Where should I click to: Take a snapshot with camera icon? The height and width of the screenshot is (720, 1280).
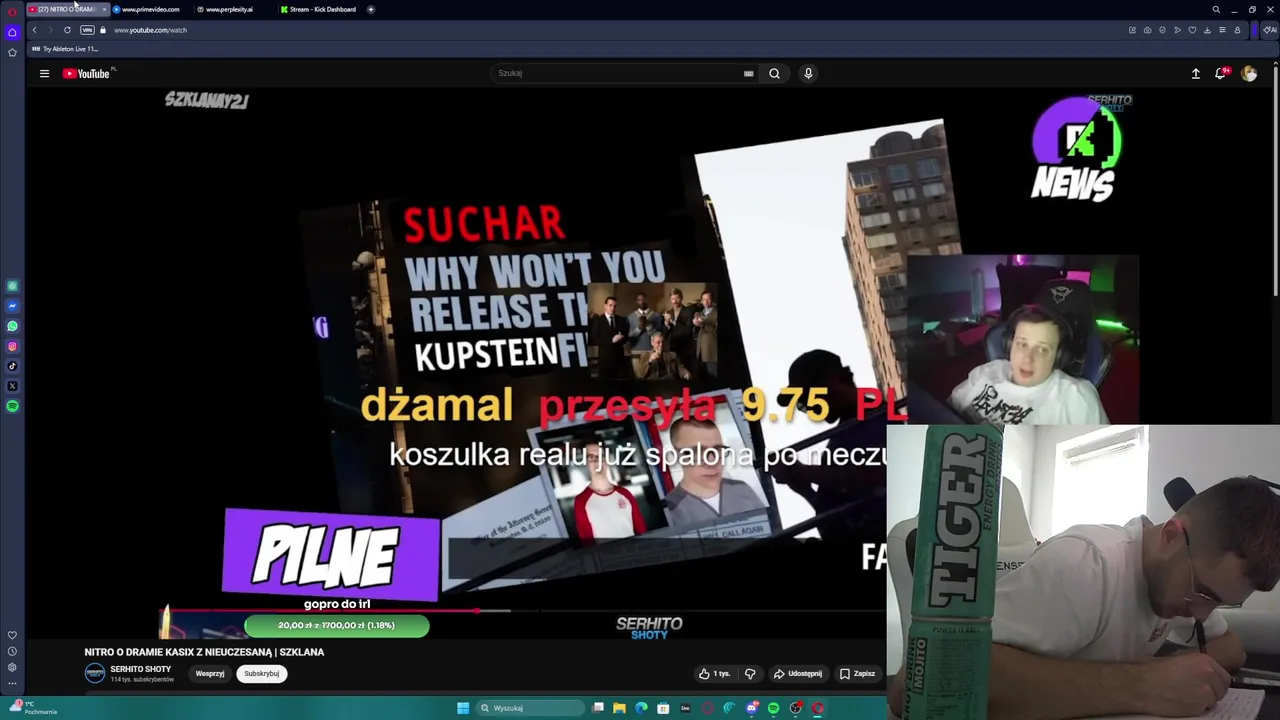click(x=1147, y=30)
